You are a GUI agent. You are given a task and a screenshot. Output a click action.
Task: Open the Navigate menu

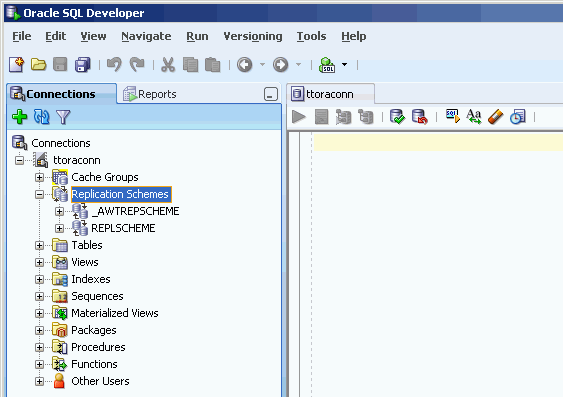pyautogui.click(x=146, y=36)
